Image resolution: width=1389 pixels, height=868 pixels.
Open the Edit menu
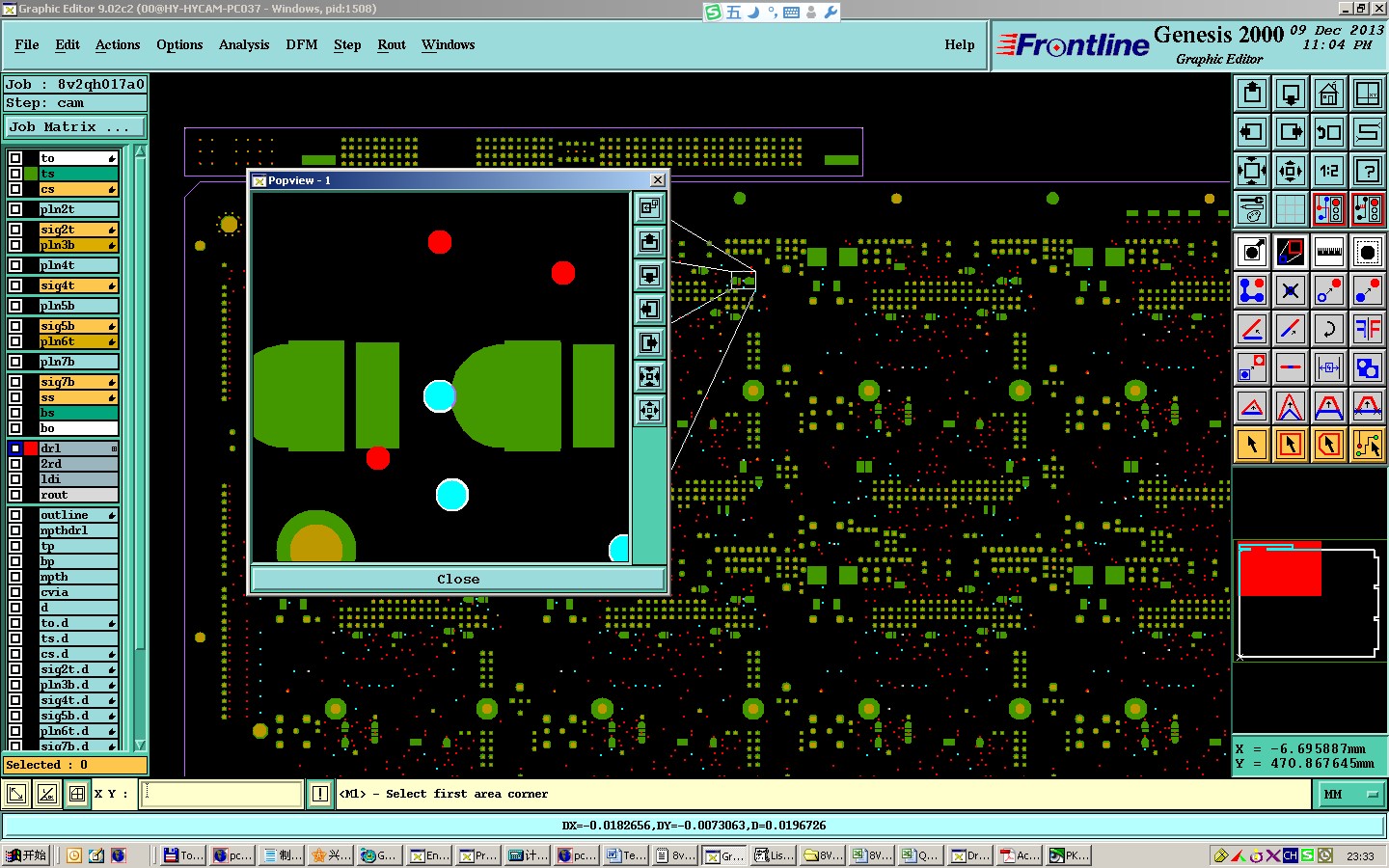(x=68, y=44)
